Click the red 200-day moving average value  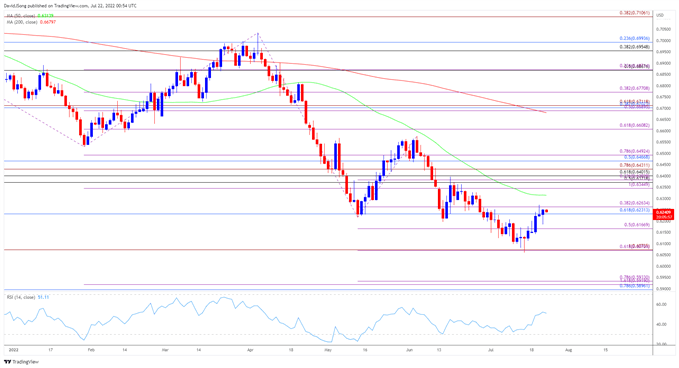coord(48,22)
